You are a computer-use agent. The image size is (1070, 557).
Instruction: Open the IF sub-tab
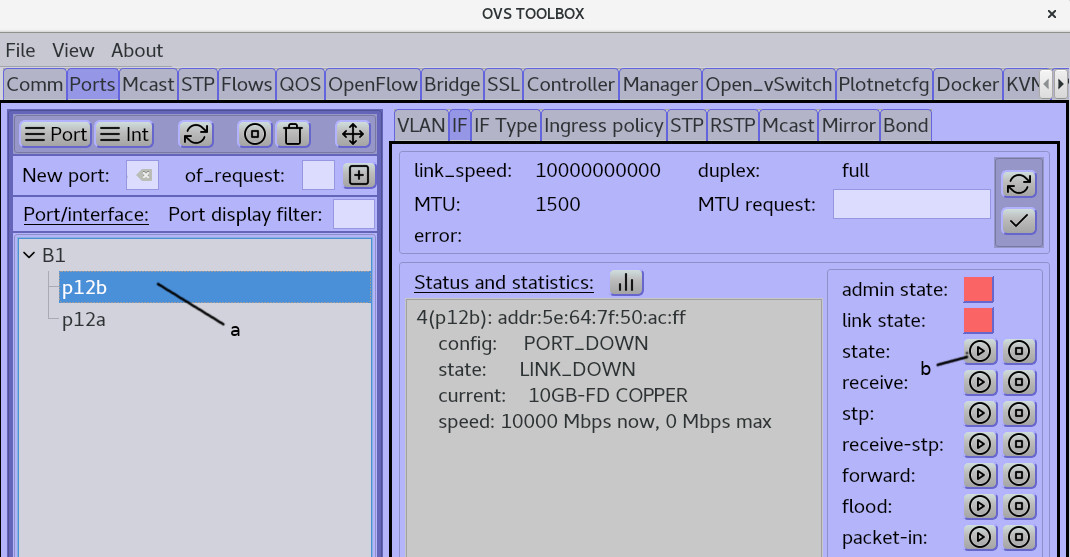pos(460,126)
